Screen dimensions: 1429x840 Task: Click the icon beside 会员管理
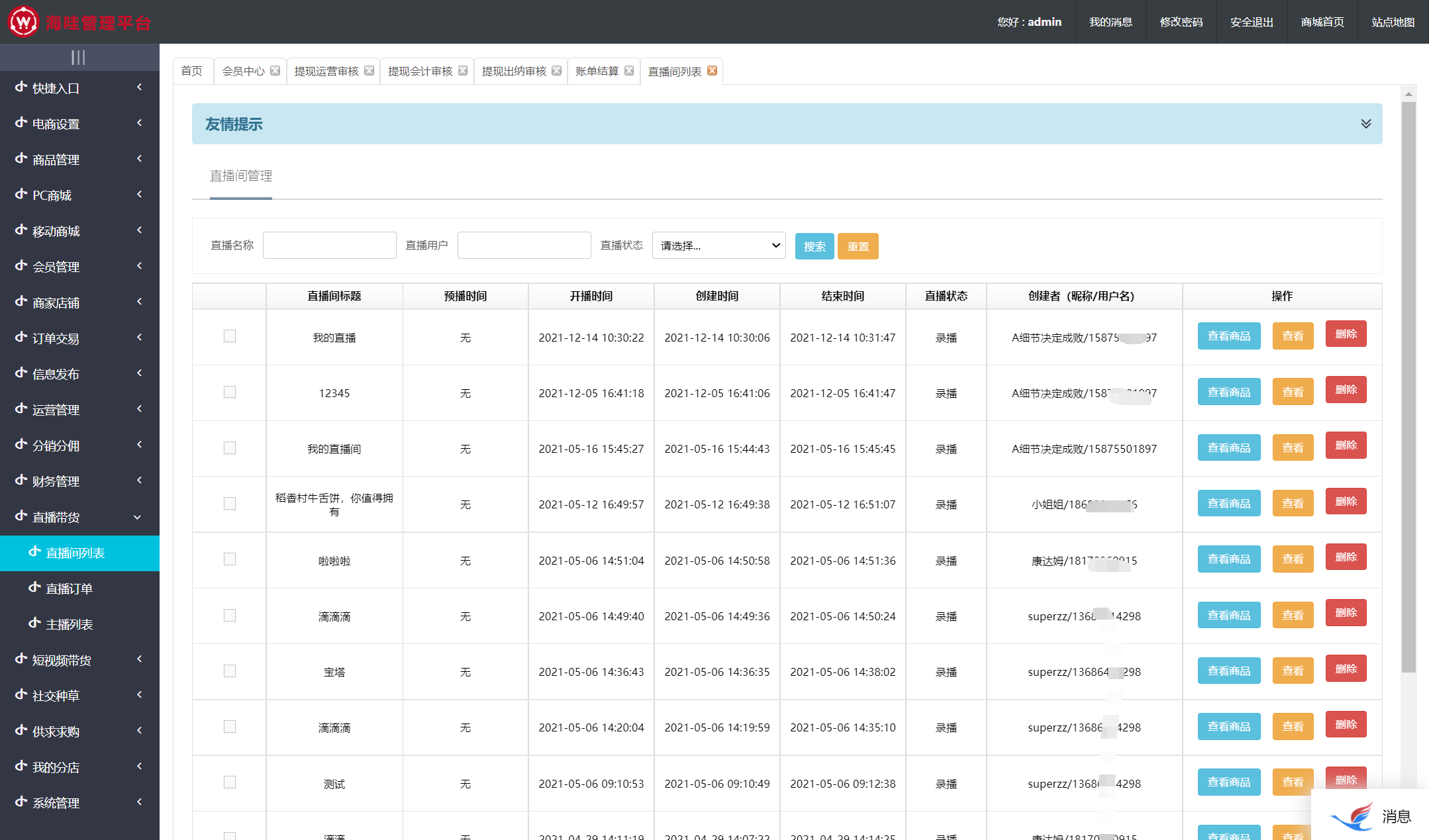point(21,265)
